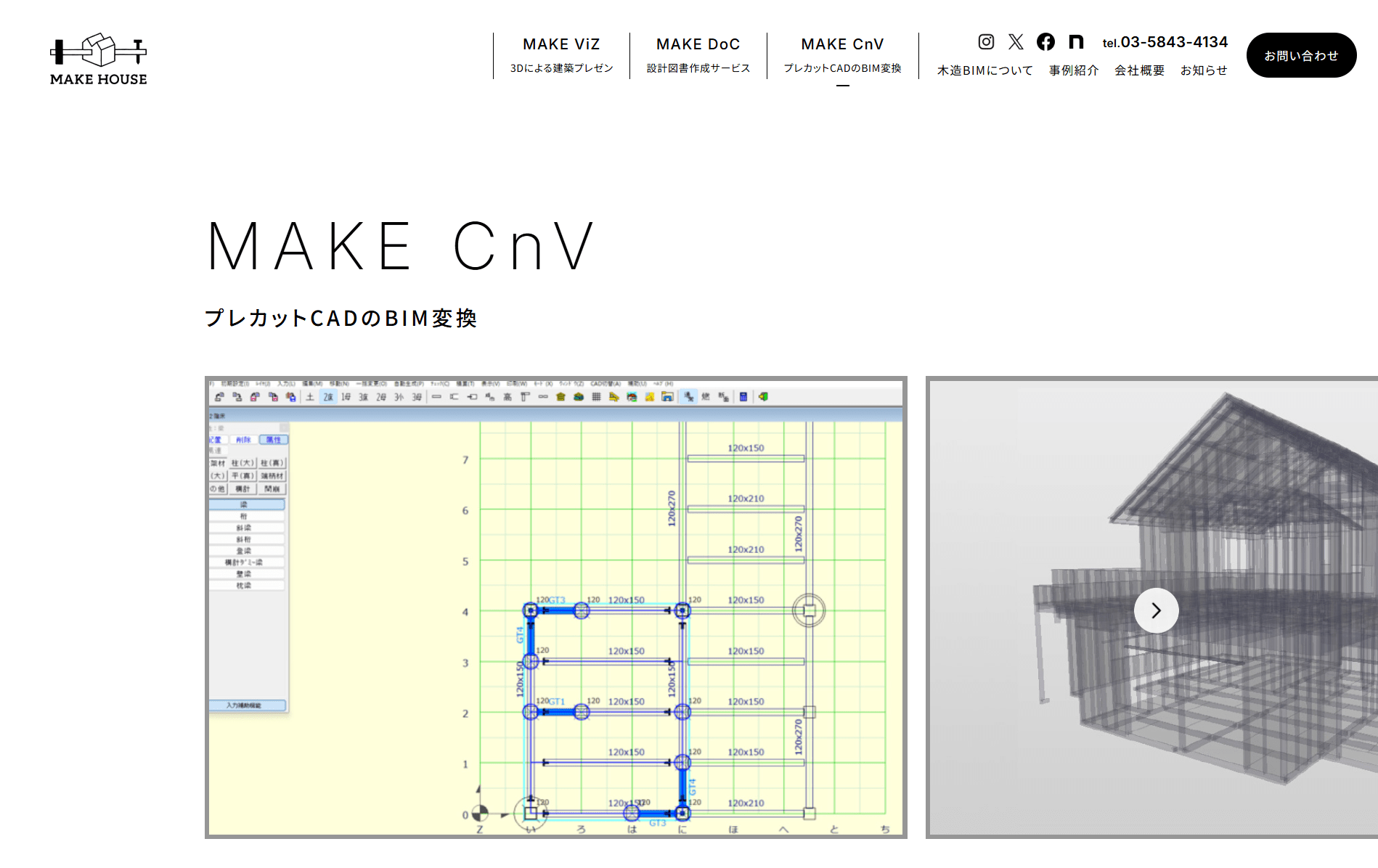Advance the carousel with the next arrow

pos(1156,610)
